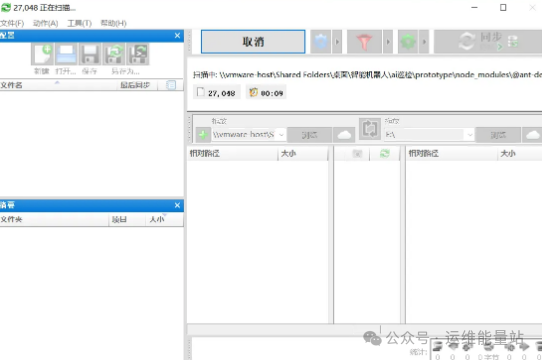
Task: Click the 文件夹 column header in overview
Action: pos(54,220)
